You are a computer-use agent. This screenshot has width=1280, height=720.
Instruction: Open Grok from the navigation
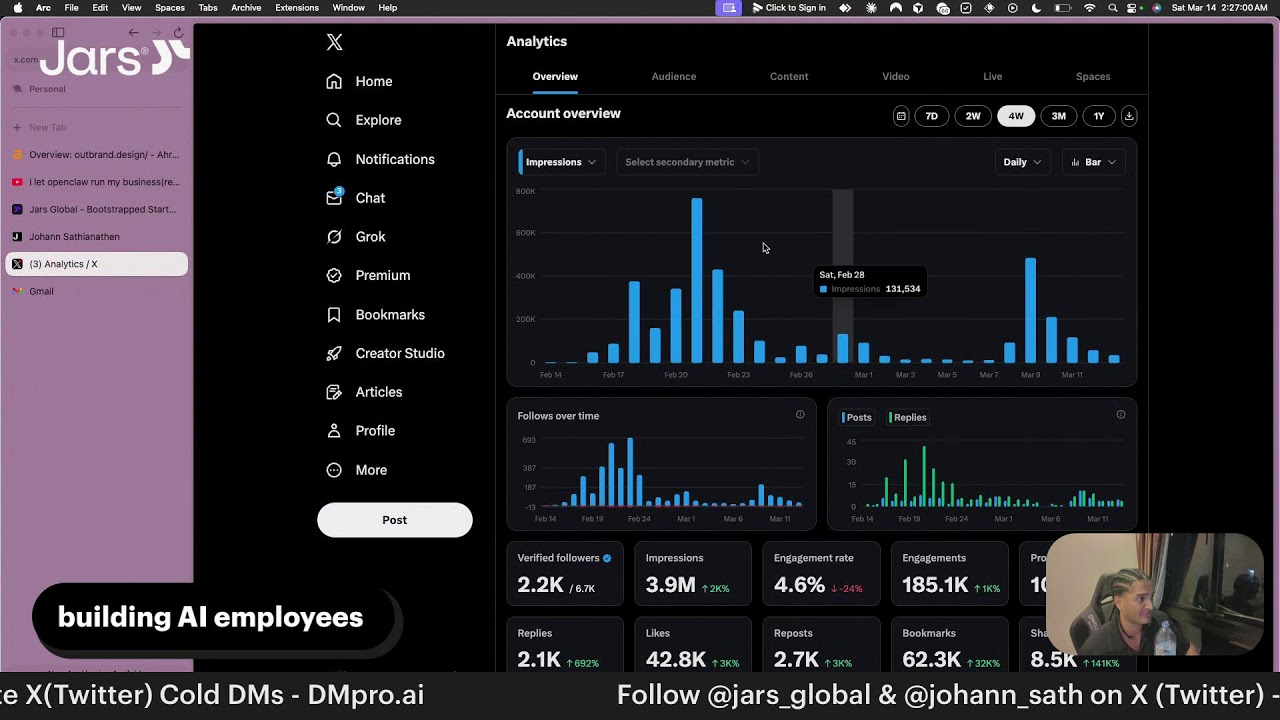click(355, 237)
